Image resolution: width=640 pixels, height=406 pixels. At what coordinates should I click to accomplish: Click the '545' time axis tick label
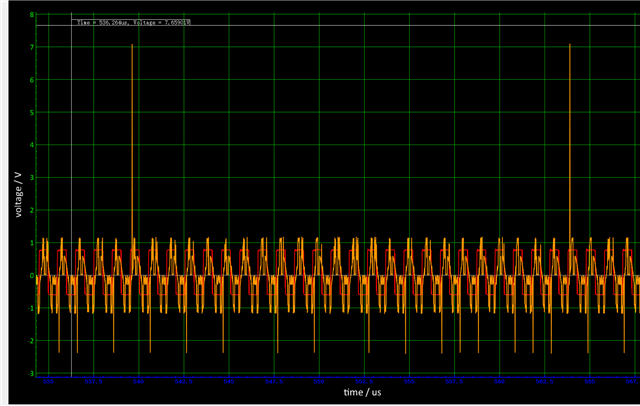tap(229, 382)
